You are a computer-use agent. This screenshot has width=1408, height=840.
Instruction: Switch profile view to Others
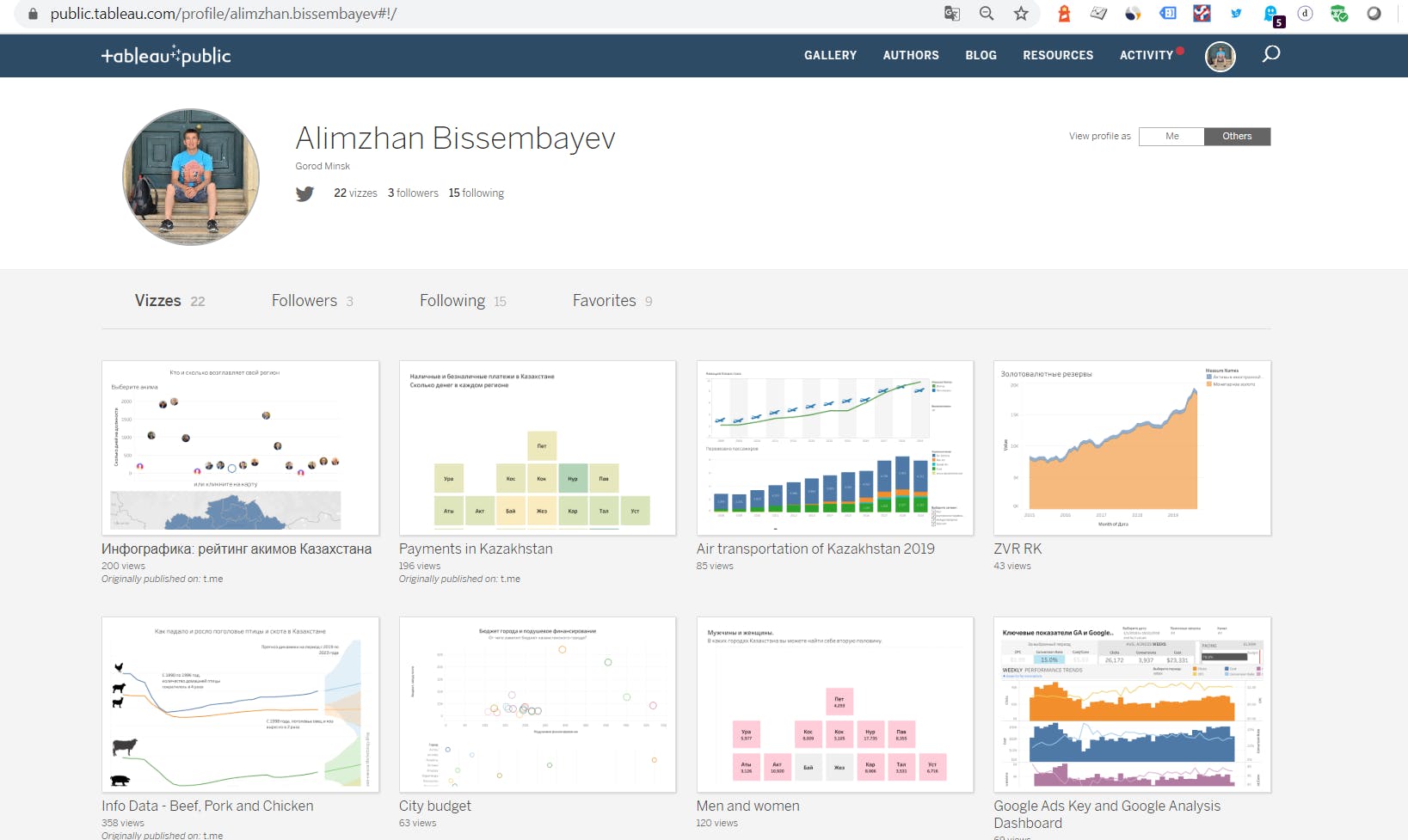coord(1237,136)
